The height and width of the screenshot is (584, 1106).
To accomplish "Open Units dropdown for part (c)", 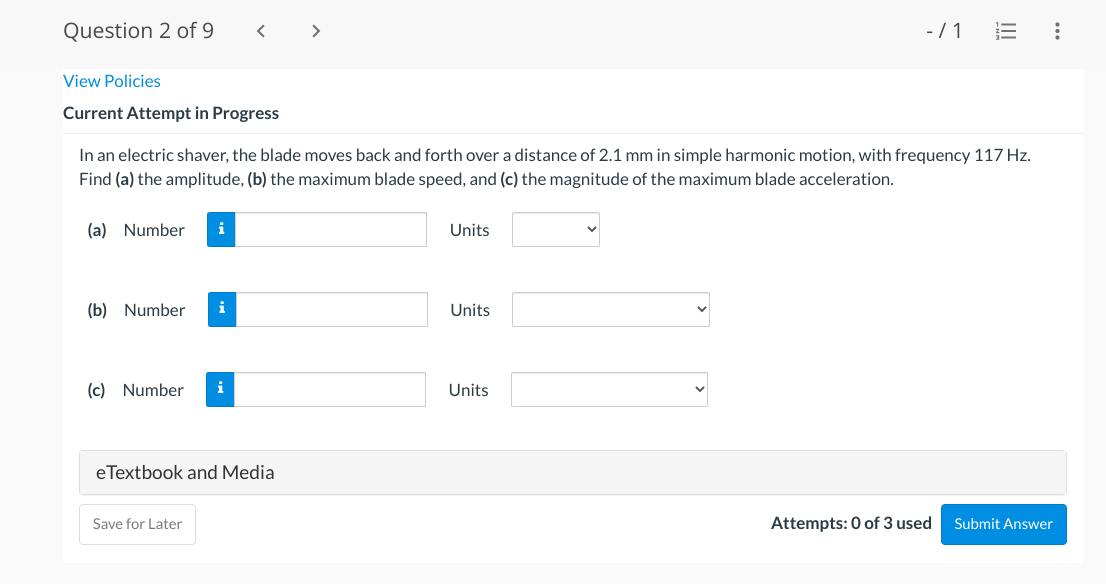I will (609, 390).
